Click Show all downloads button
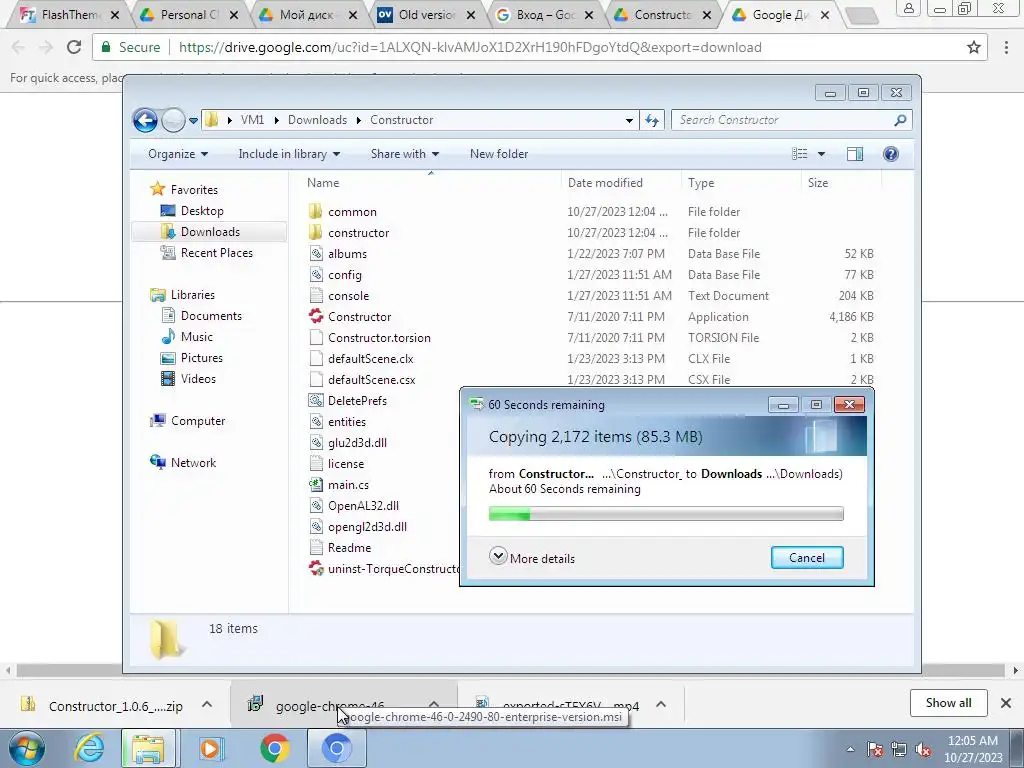1024x768 pixels. (948, 703)
